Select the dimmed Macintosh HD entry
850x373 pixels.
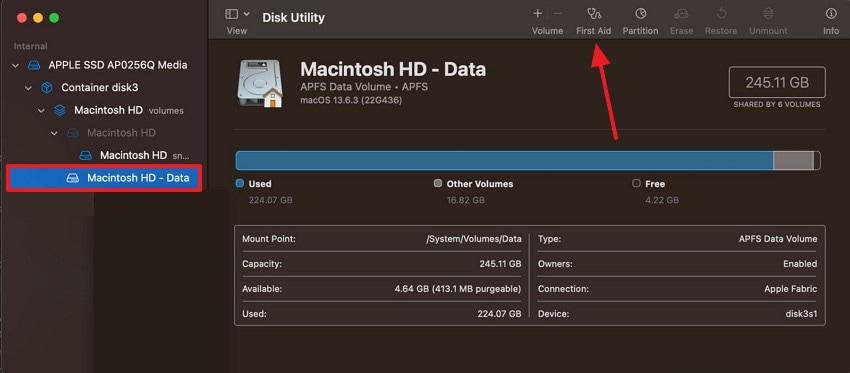tap(121, 133)
